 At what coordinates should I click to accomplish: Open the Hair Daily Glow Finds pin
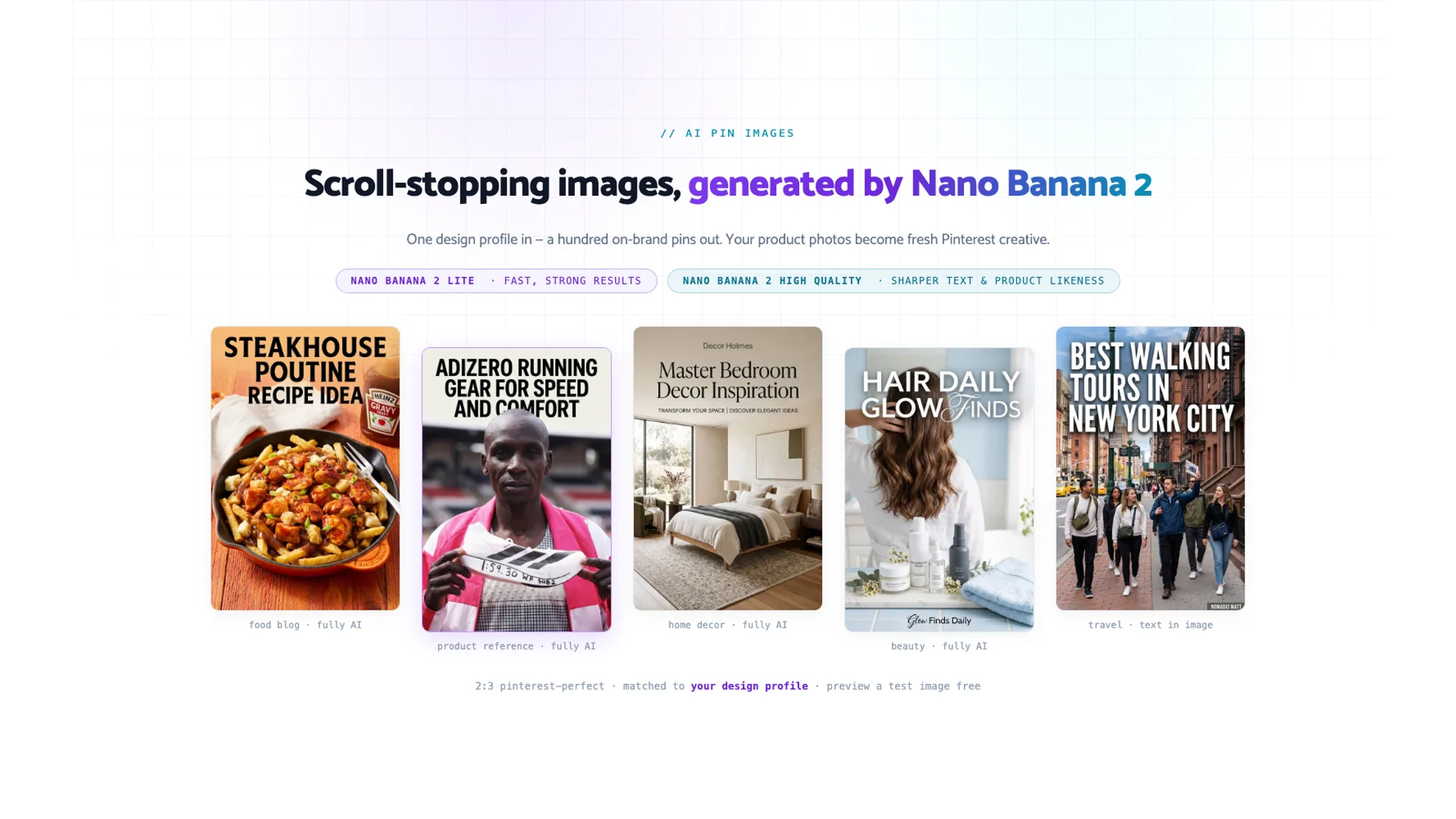tap(939, 489)
